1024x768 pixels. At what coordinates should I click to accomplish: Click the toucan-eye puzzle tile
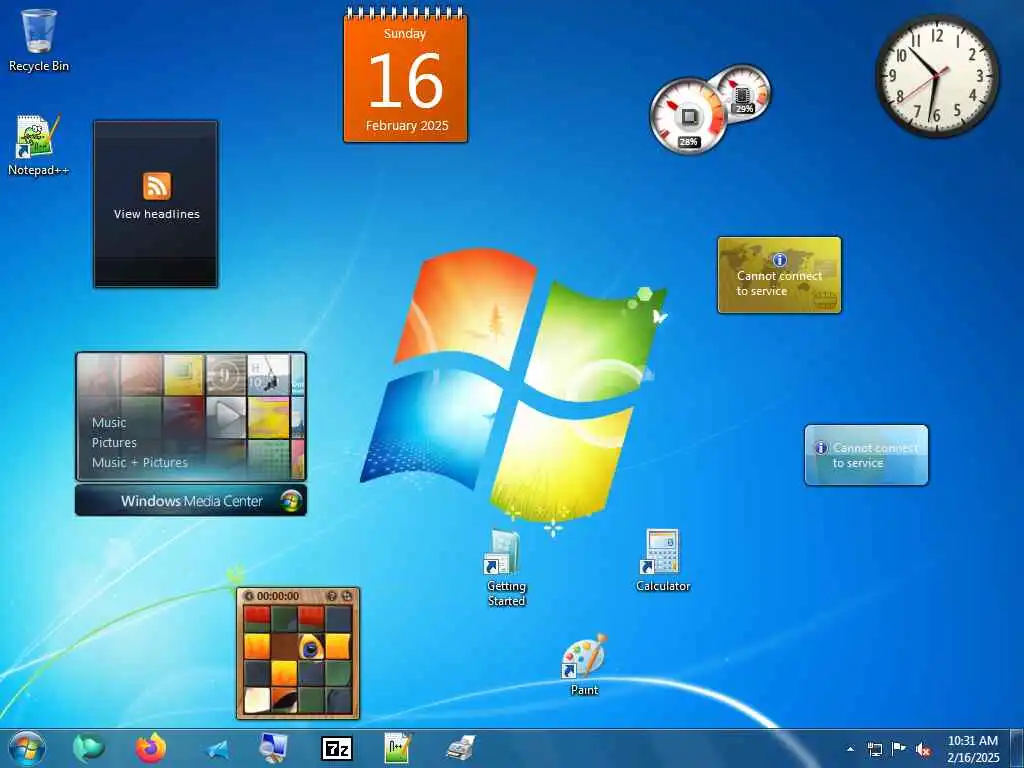coord(311,647)
